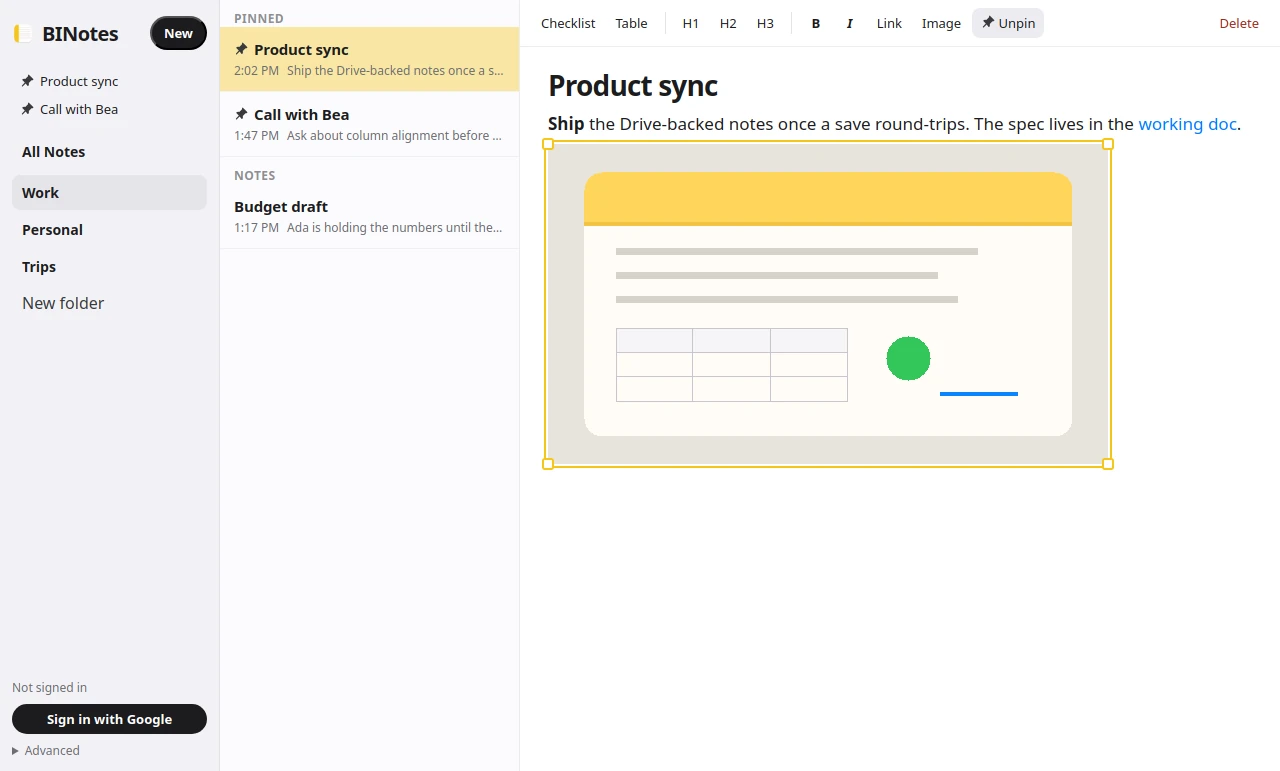Show All Notes
Screen dimensions: 1280x771
pos(109,152)
